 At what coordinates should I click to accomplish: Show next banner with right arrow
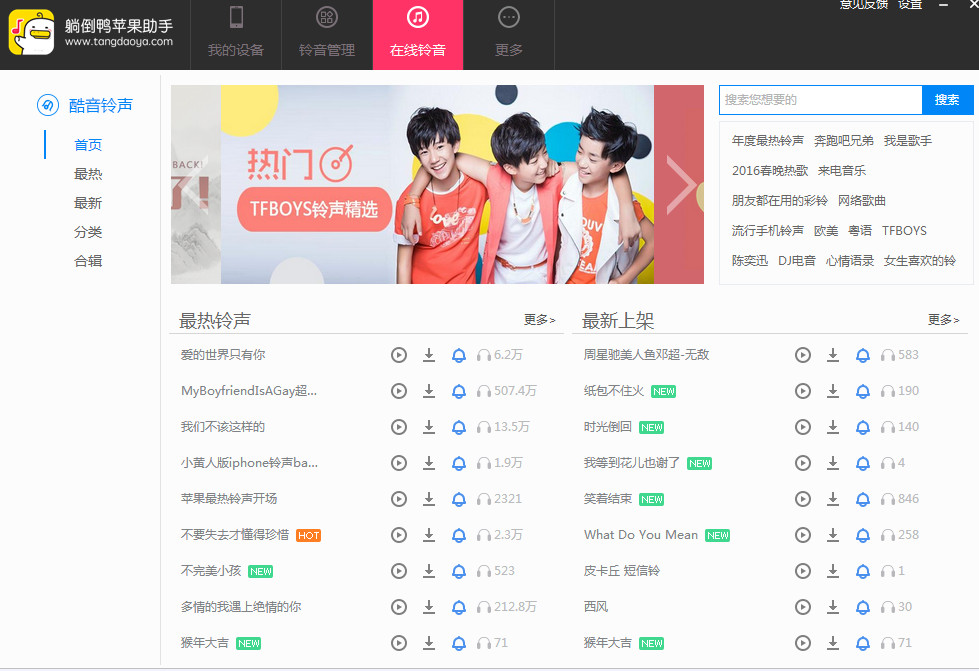point(681,184)
